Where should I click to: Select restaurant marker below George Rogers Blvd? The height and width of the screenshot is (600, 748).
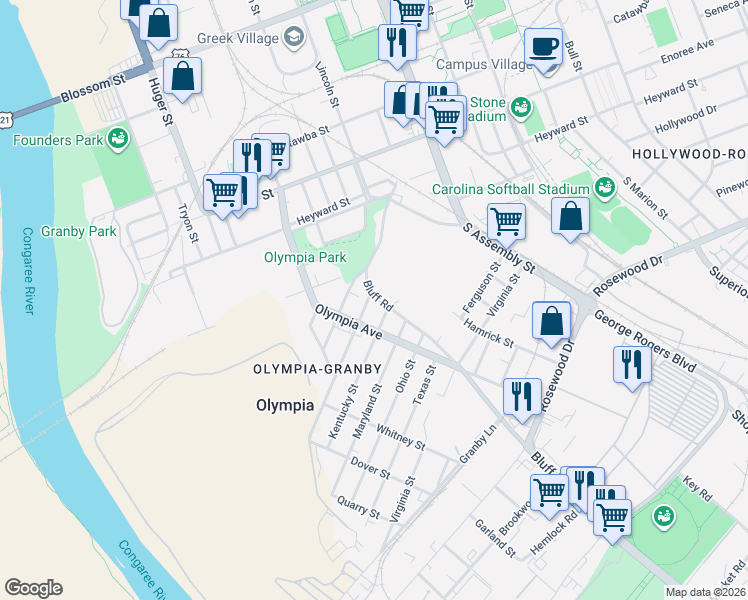coord(632,365)
